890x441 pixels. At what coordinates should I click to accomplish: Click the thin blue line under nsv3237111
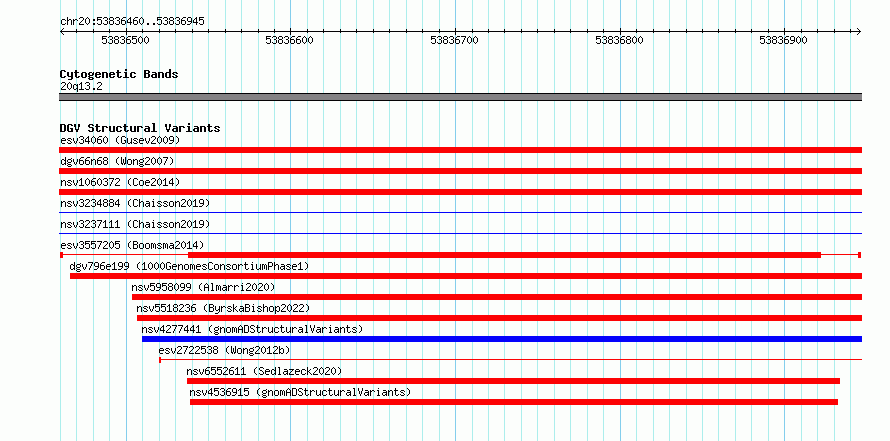[460, 234]
